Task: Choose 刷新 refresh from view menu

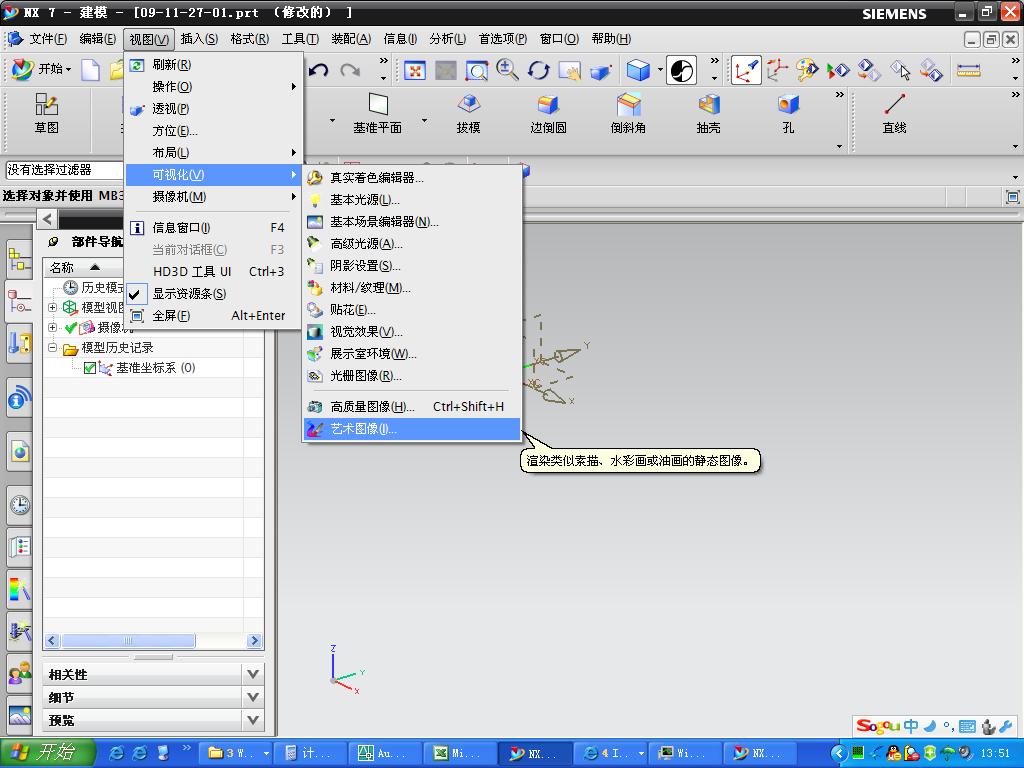Action: click(x=213, y=65)
